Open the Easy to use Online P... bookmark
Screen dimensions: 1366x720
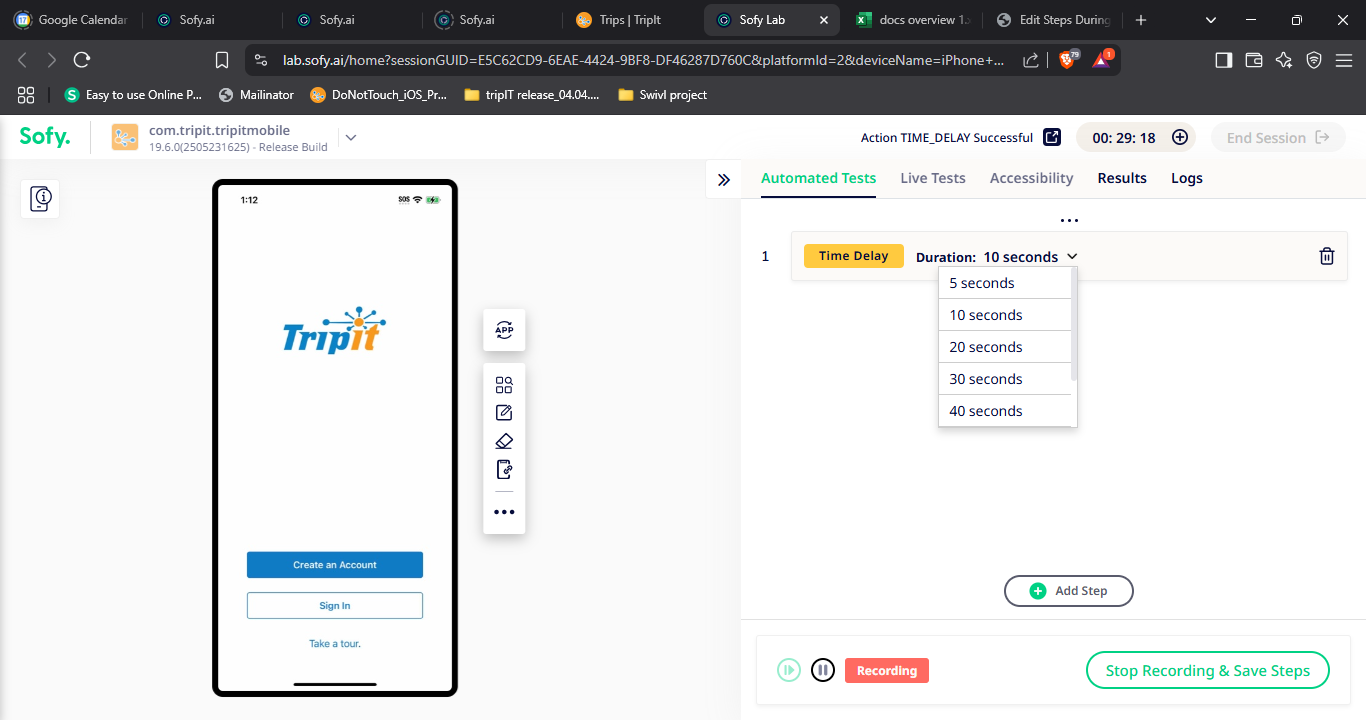[x=133, y=95]
